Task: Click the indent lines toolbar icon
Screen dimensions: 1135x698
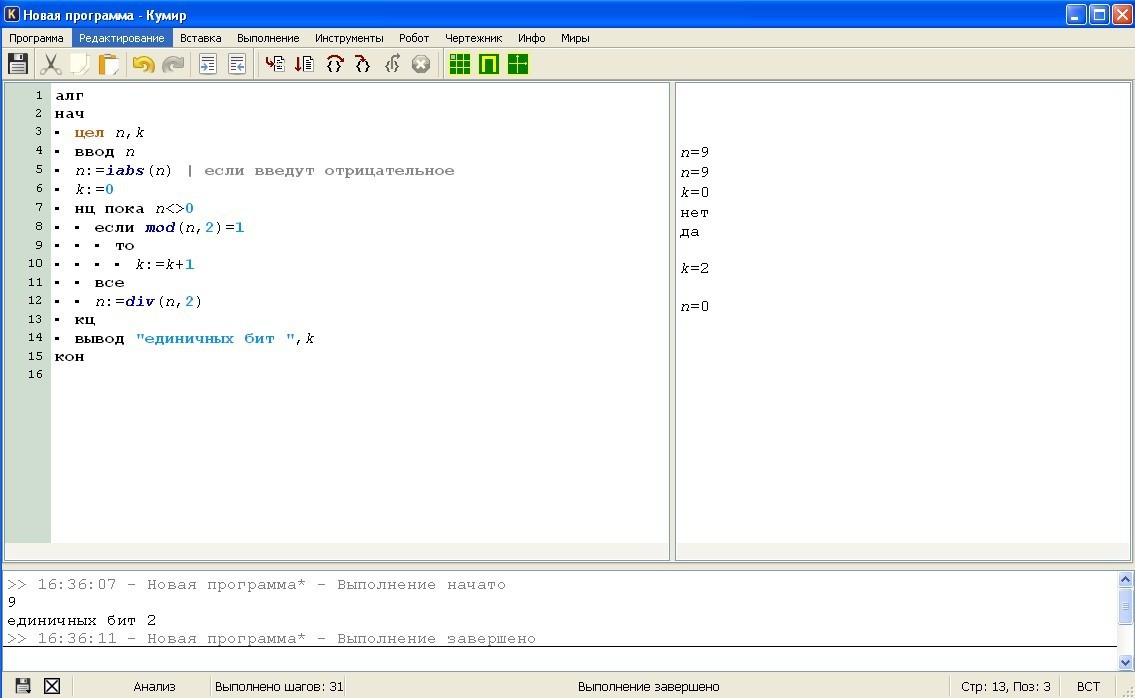Action: [207, 64]
